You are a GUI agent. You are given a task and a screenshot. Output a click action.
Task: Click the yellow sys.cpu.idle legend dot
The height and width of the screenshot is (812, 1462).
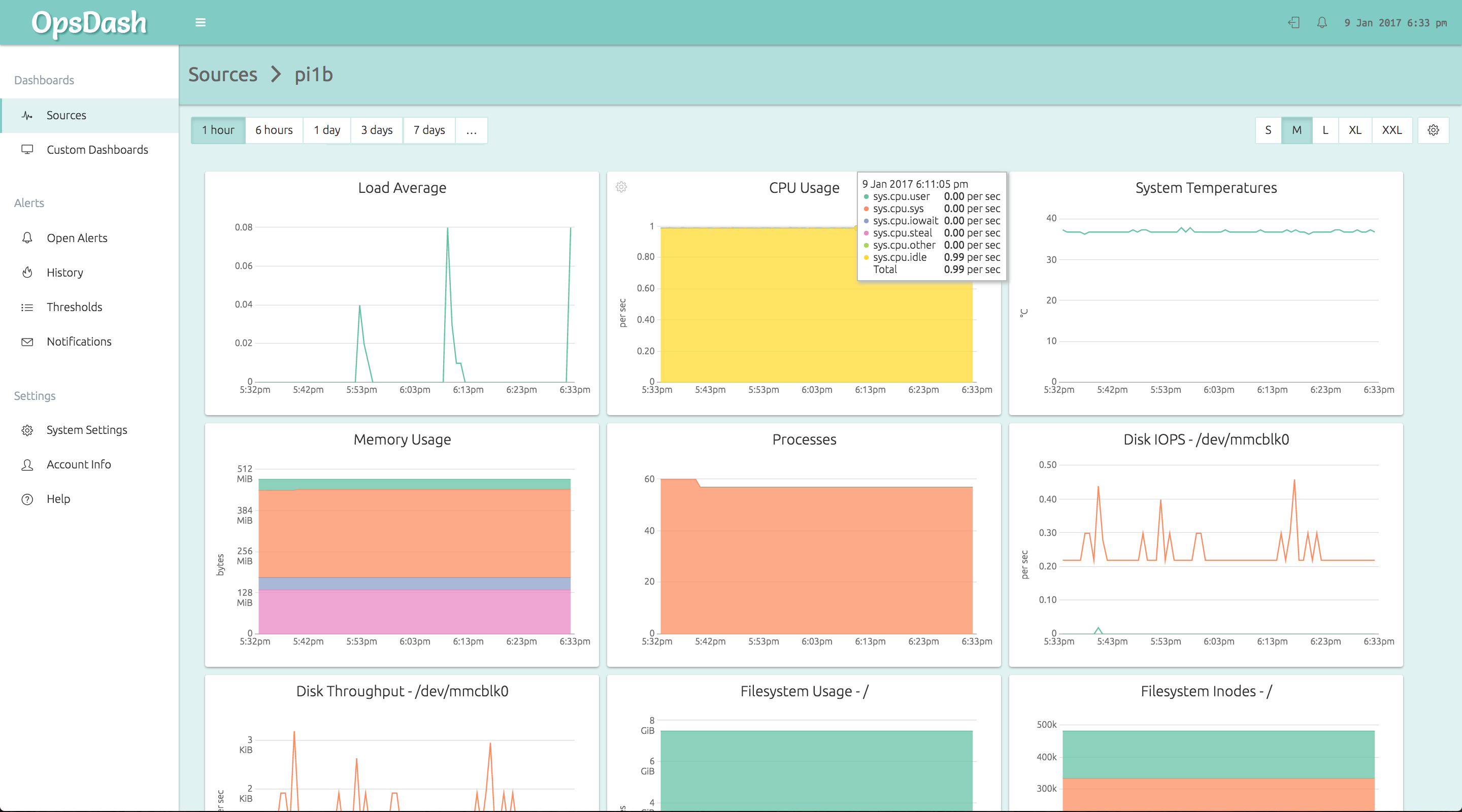tap(866, 258)
